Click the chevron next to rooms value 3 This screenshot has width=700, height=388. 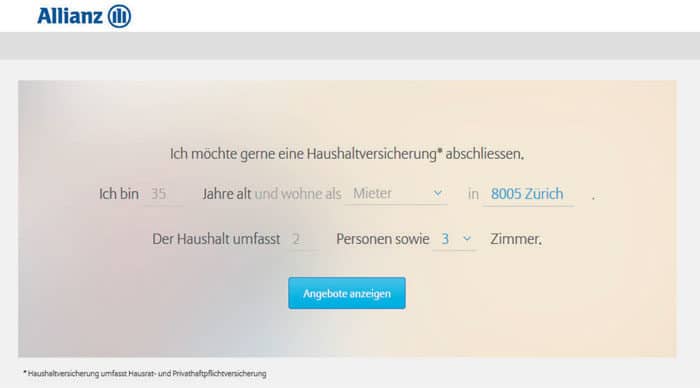[467, 239]
